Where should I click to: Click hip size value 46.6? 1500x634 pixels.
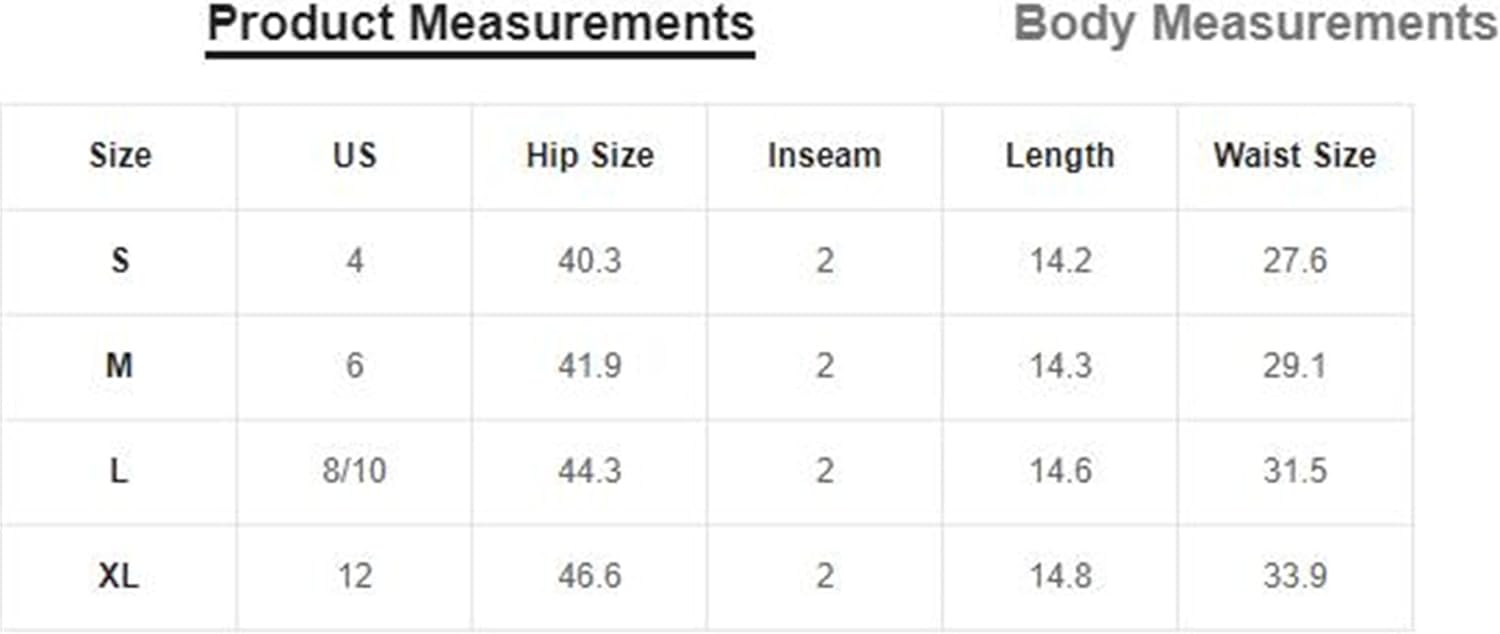[x=590, y=576]
